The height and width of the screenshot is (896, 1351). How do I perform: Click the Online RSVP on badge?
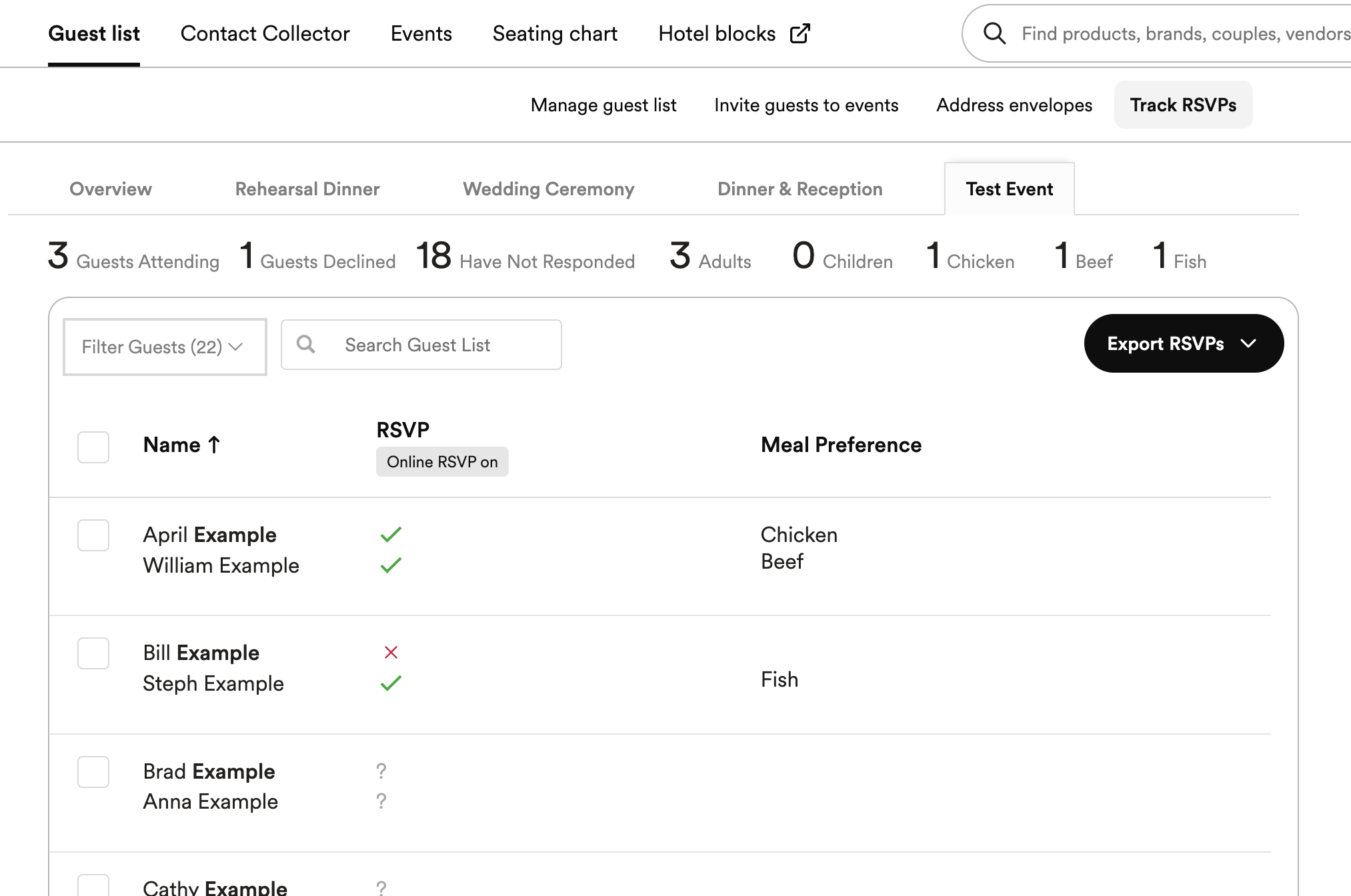[442, 462]
